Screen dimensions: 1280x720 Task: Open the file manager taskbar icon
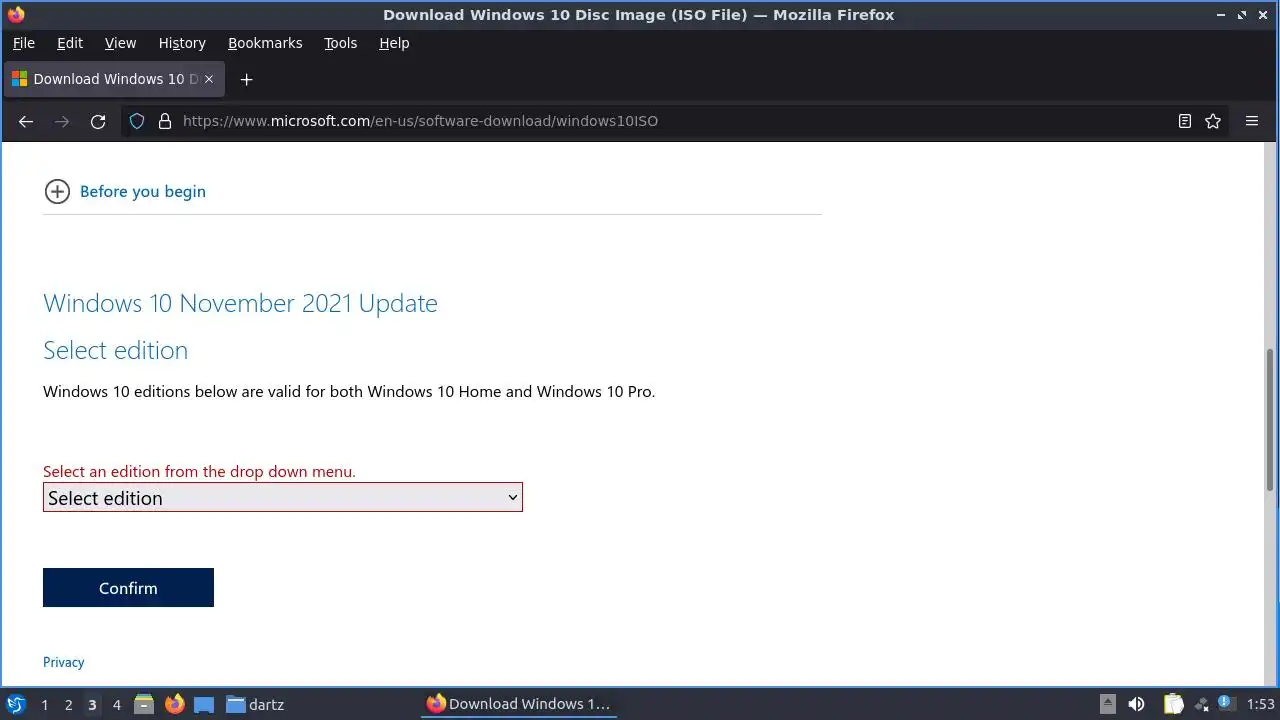[x=144, y=704]
